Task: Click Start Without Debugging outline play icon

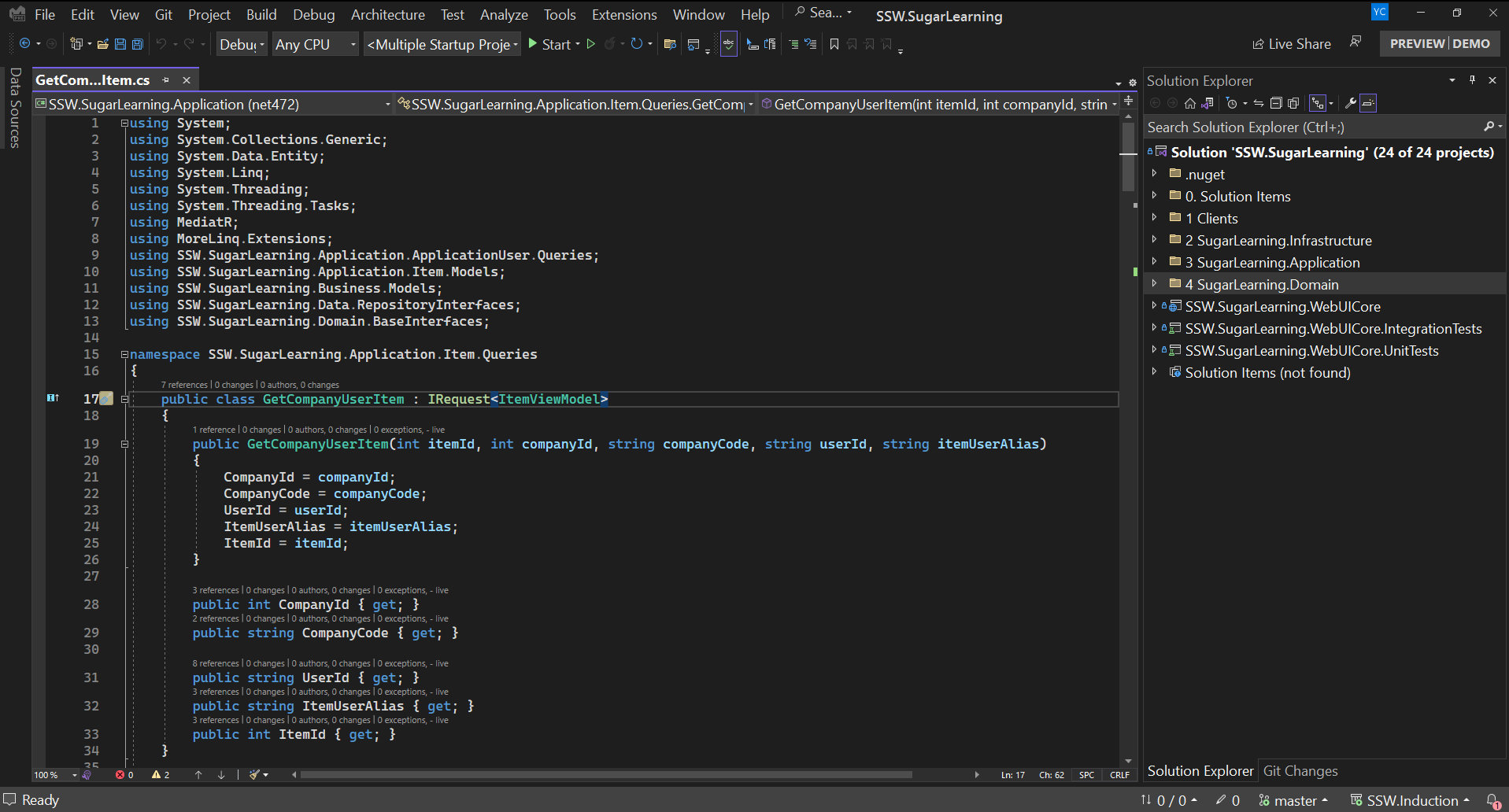Action: click(x=591, y=44)
